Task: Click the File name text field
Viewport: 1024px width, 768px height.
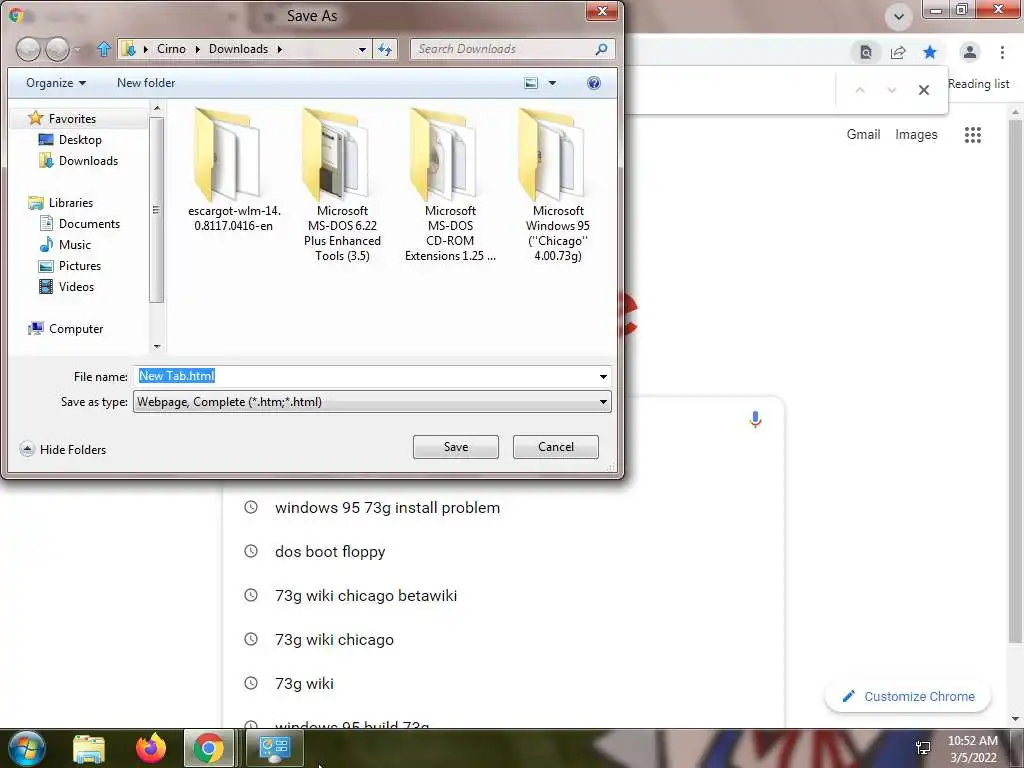Action: pos(364,376)
